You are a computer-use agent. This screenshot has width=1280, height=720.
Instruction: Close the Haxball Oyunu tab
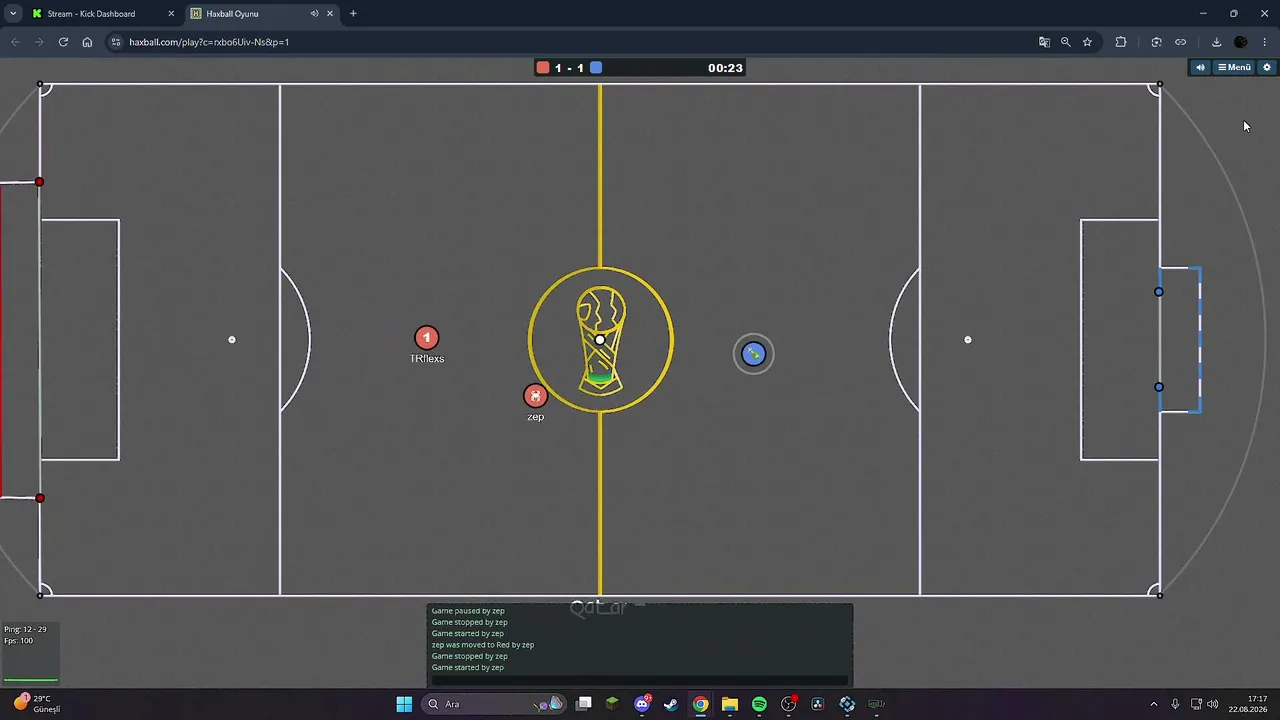click(330, 14)
